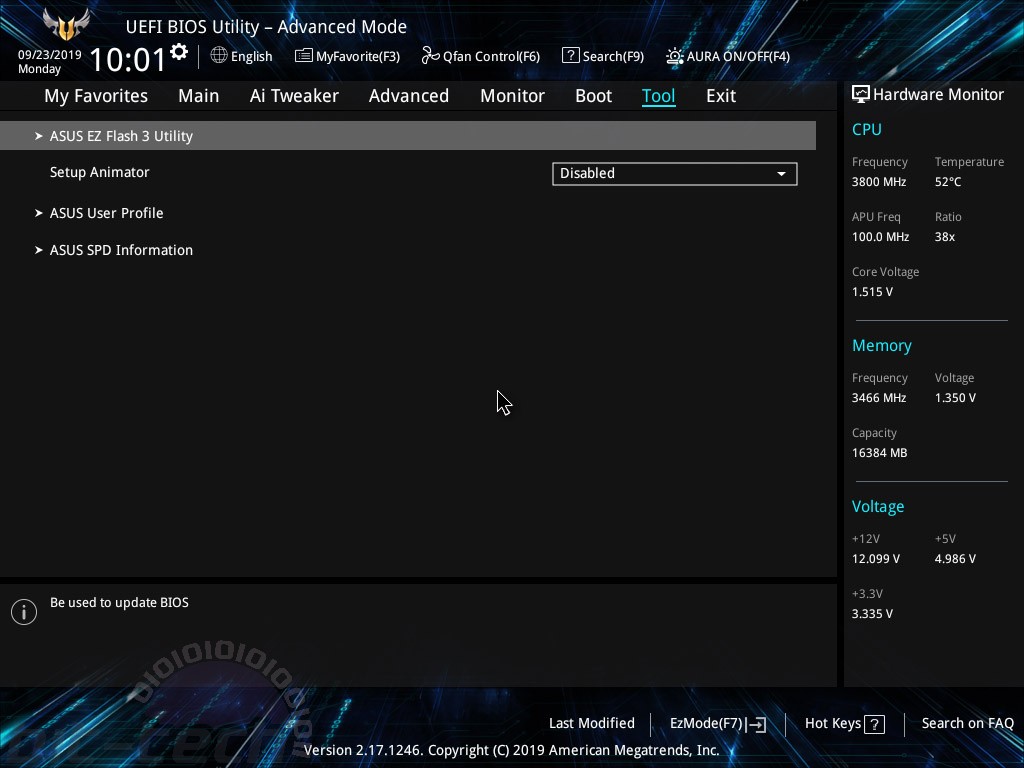The width and height of the screenshot is (1024, 768).
Task: Click the settings gear next to the clock
Action: pos(179,52)
